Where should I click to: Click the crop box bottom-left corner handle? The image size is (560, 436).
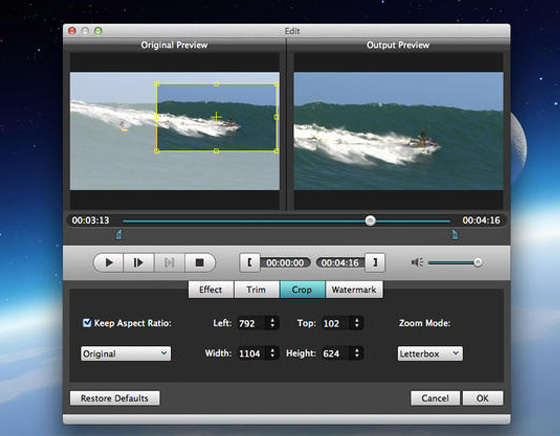(x=156, y=151)
